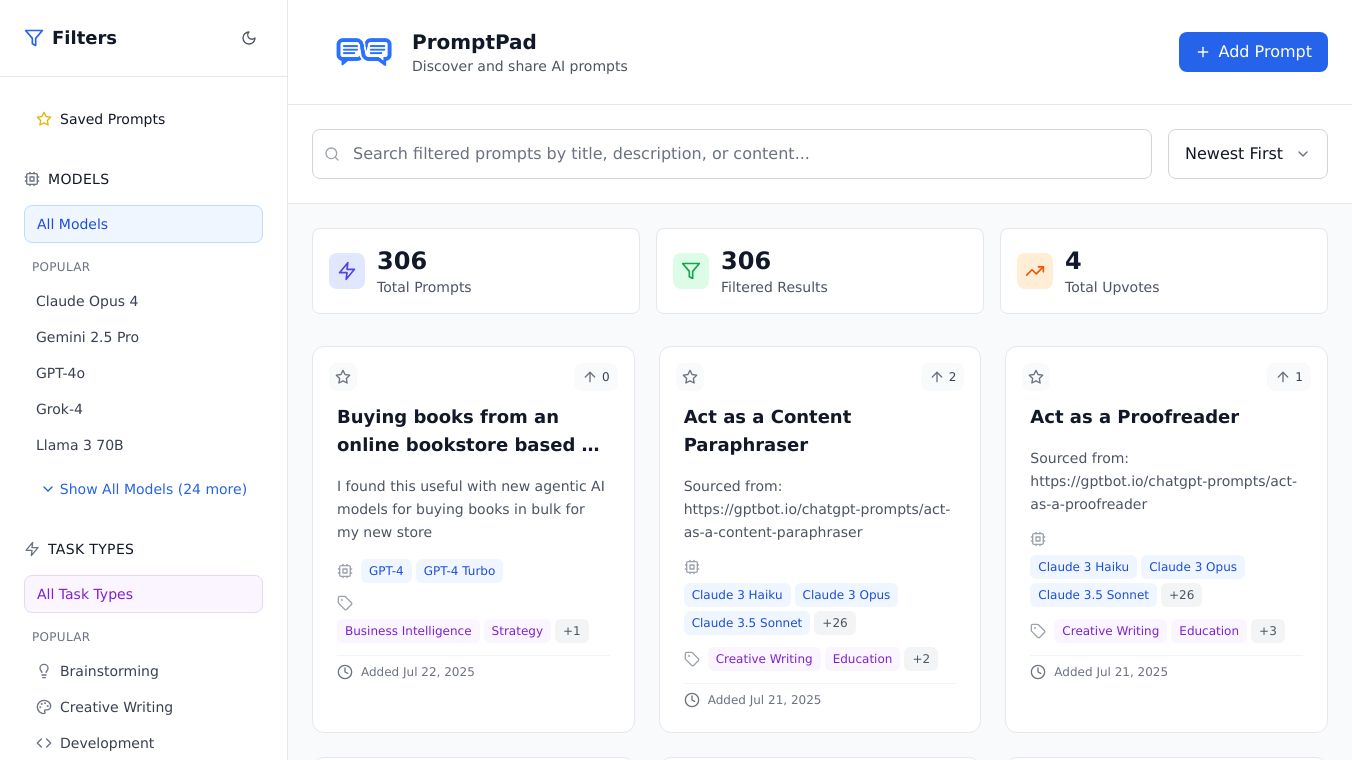Viewport: 1352px width, 760px height.
Task: Upvote the Act as a Content Paraphraser prompt
Action: tap(943, 377)
